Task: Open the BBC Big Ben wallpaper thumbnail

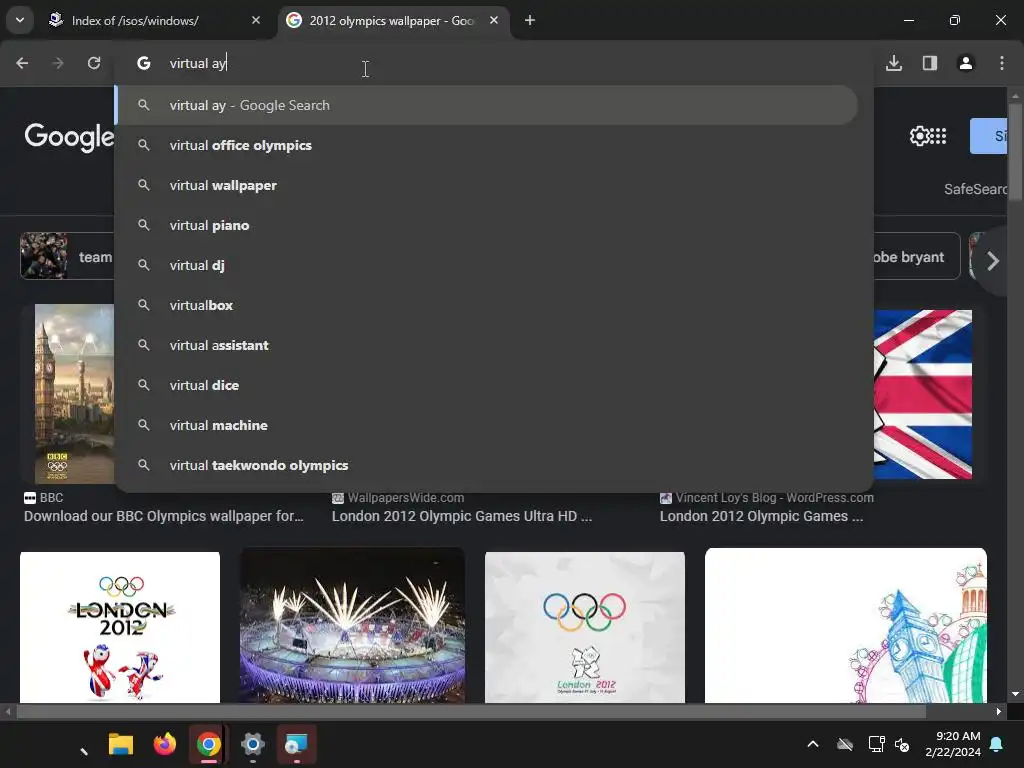Action: [74, 393]
